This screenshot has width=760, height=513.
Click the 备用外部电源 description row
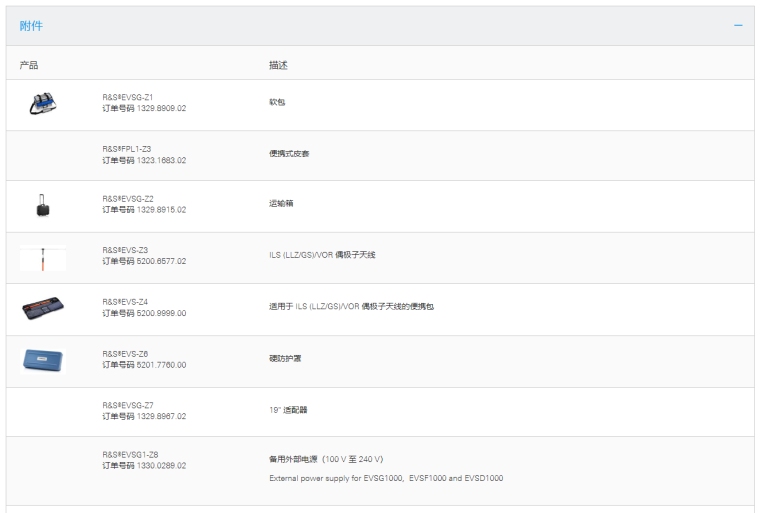click(326, 460)
